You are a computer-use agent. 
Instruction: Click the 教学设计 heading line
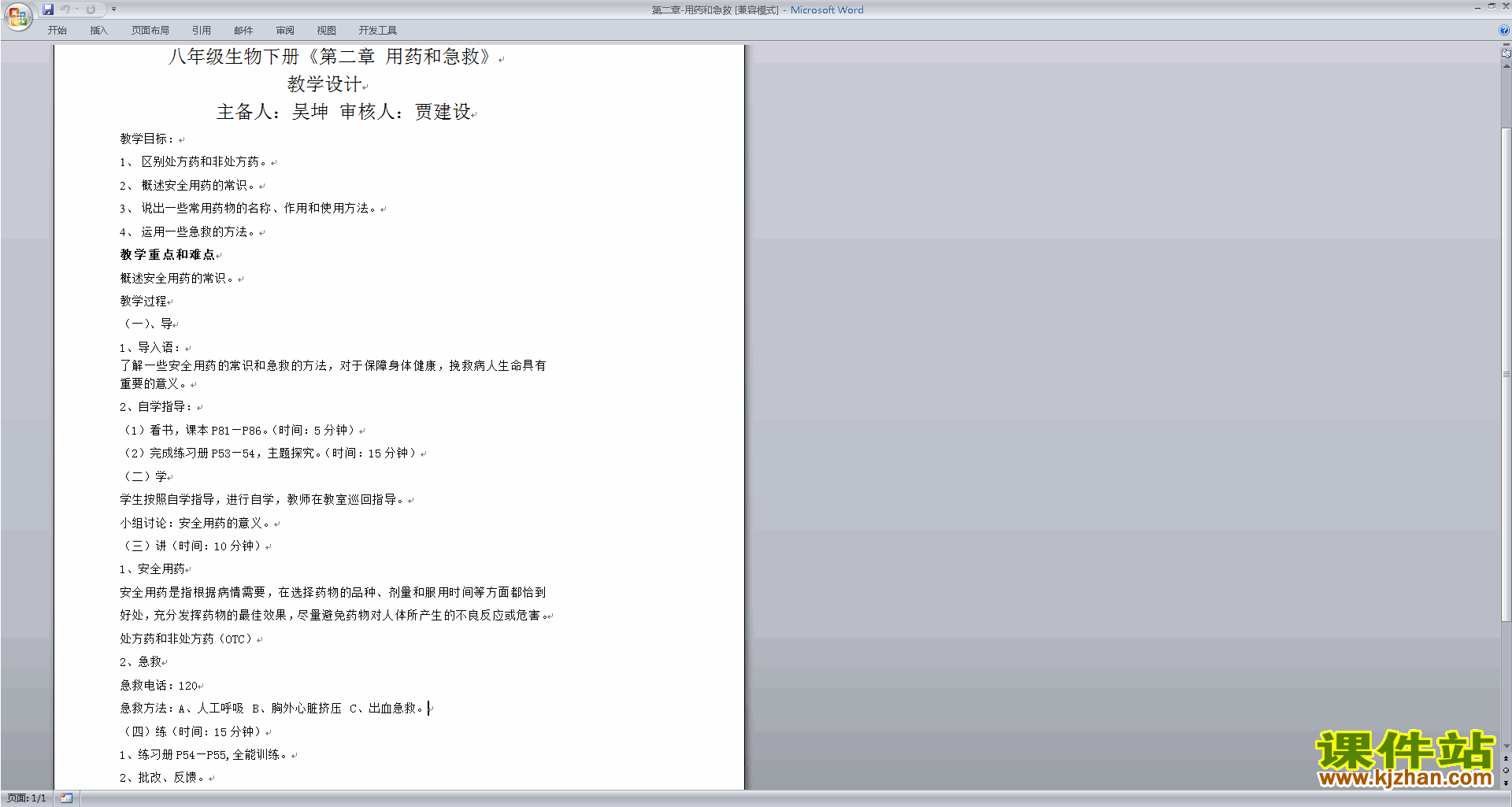point(324,84)
